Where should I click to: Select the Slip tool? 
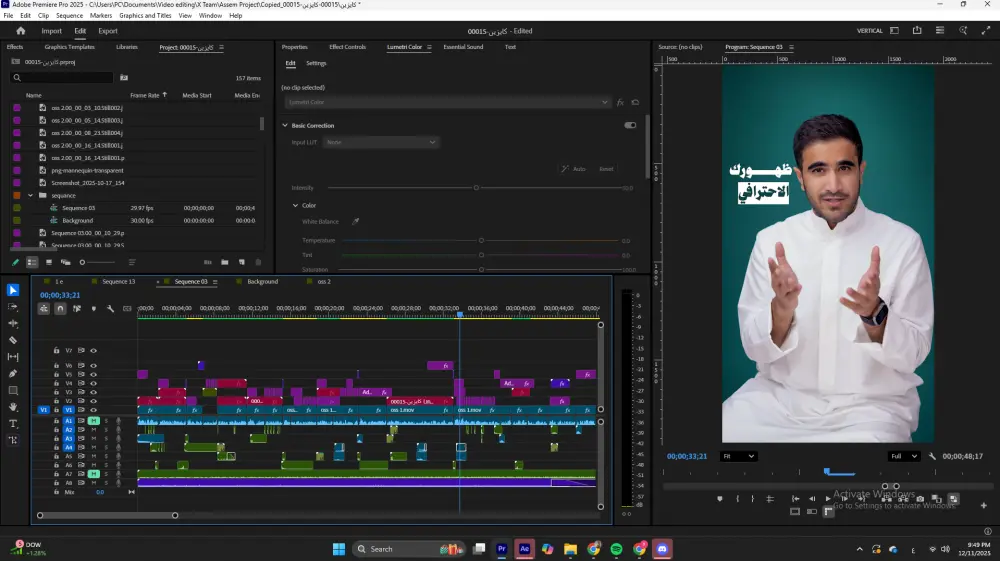pos(13,356)
